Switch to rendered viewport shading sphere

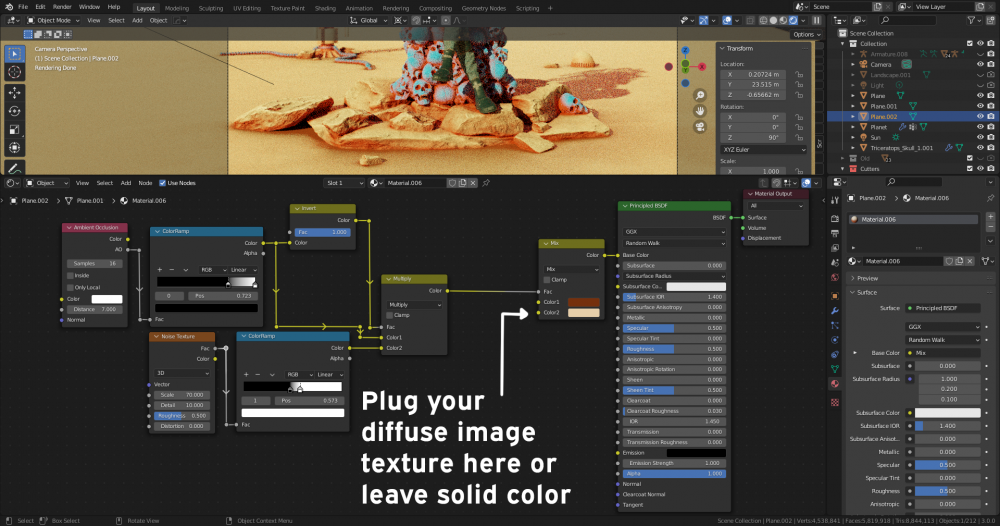pos(793,20)
